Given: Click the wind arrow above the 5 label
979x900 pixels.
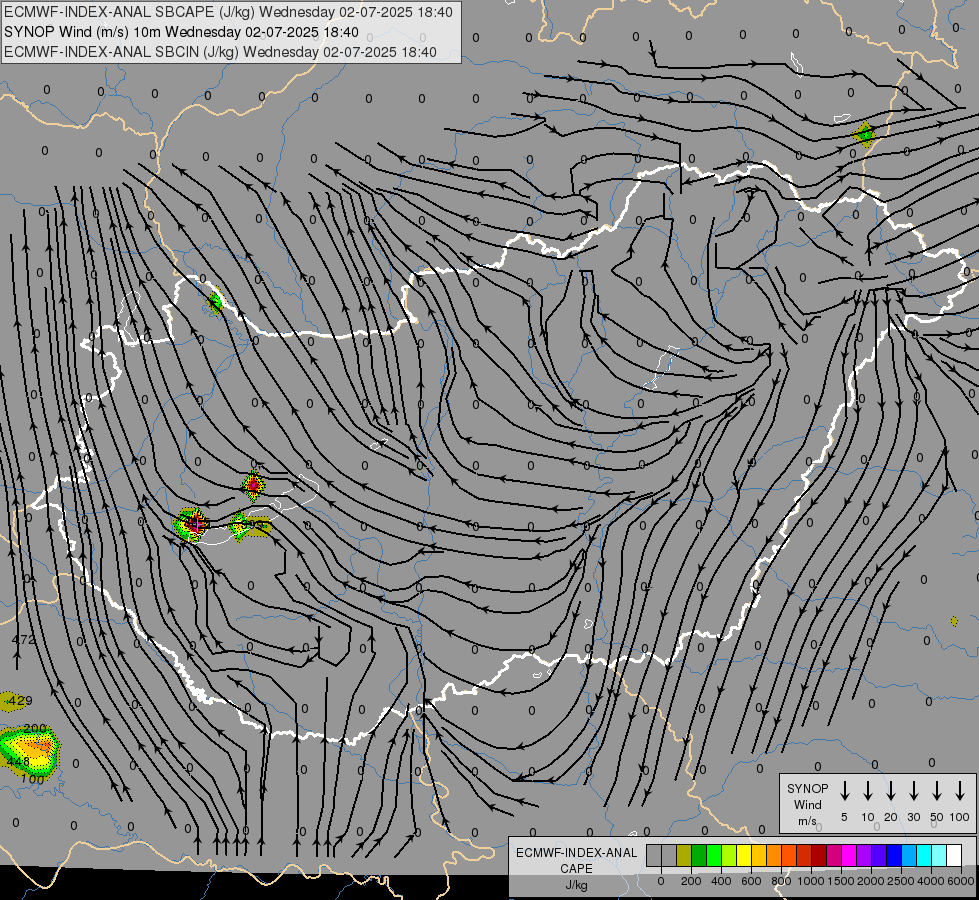Looking at the screenshot, I should click(x=844, y=790).
